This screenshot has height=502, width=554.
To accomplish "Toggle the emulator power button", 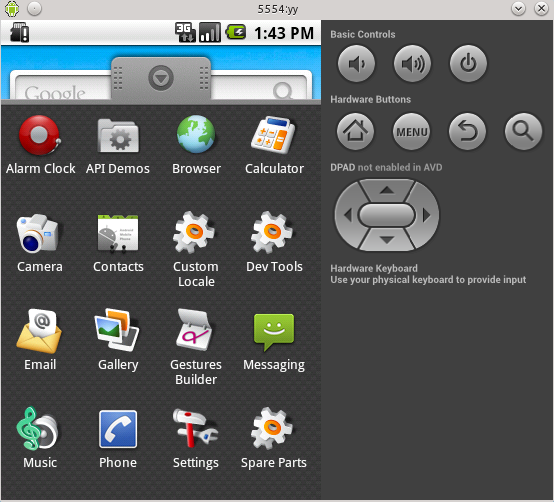I will pos(468,64).
